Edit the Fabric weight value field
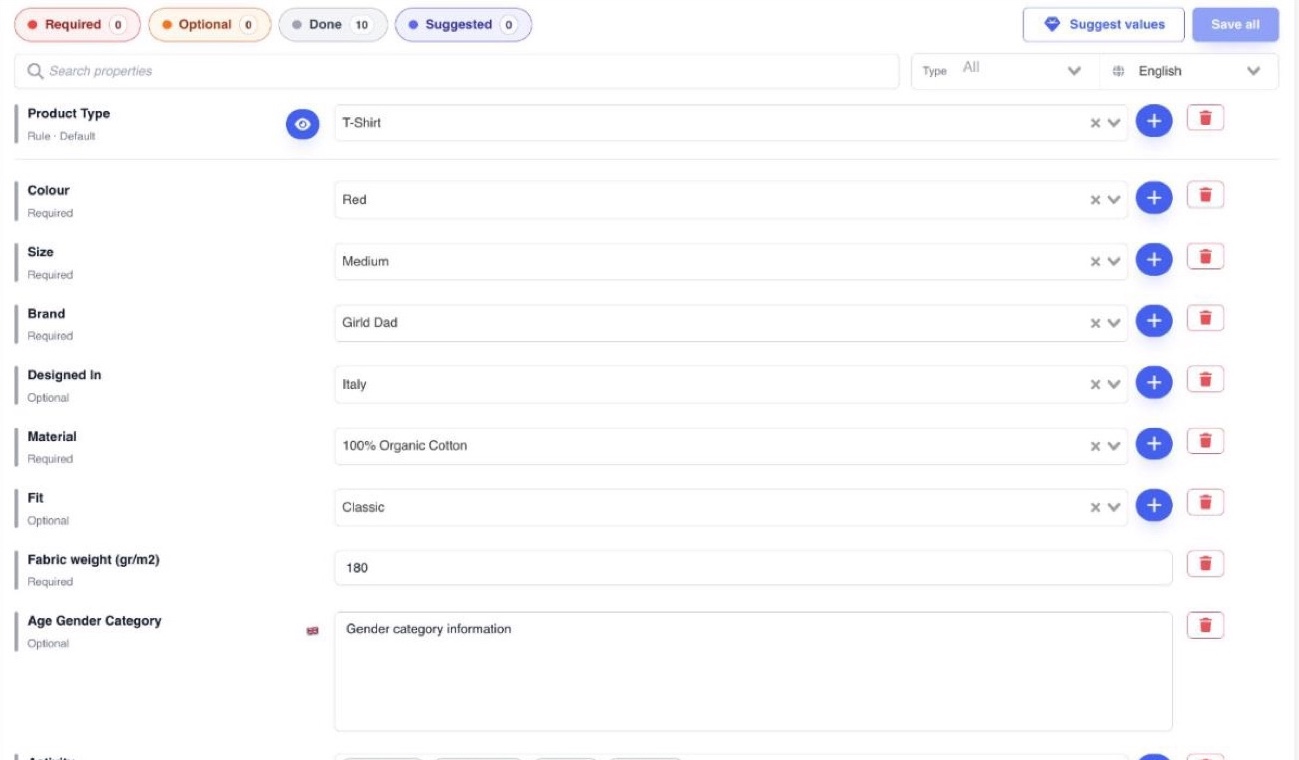This screenshot has width=1299, height=760. pyautogui.click(x=753, y=568)
